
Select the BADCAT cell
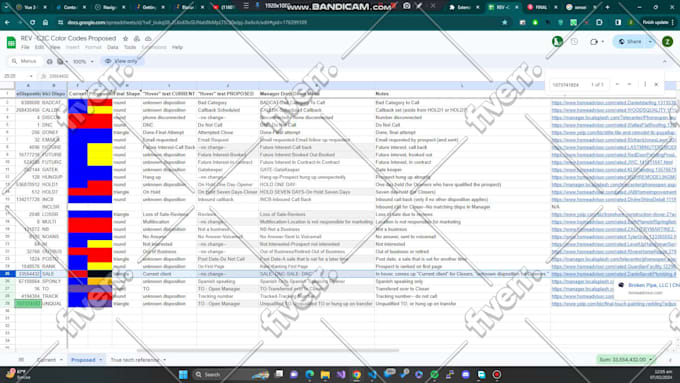pyautogui.click(x=54, y=103)
